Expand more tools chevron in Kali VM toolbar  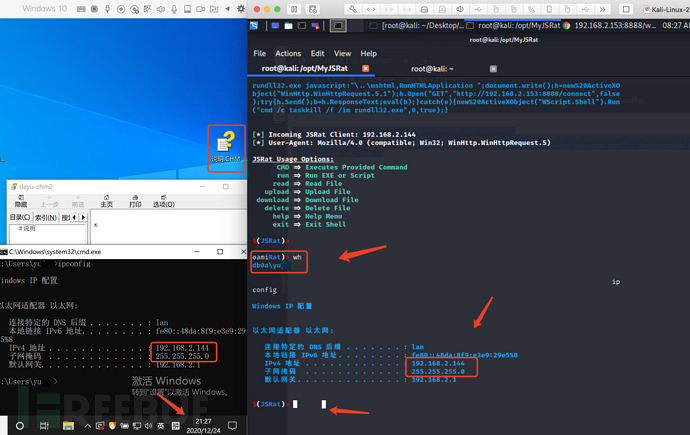pos(602,9)
